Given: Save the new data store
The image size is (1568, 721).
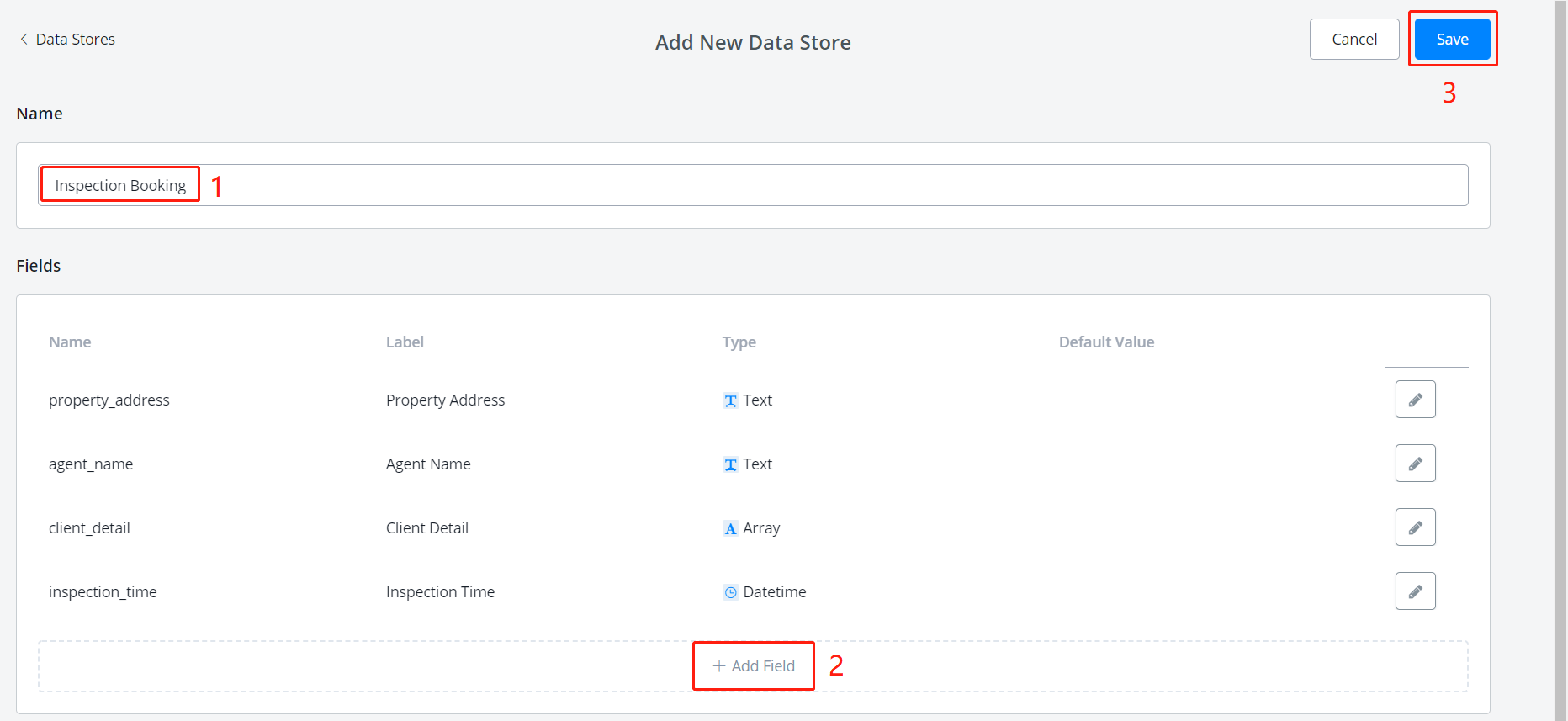Looking at the screenshot, I should [1452, 40].
